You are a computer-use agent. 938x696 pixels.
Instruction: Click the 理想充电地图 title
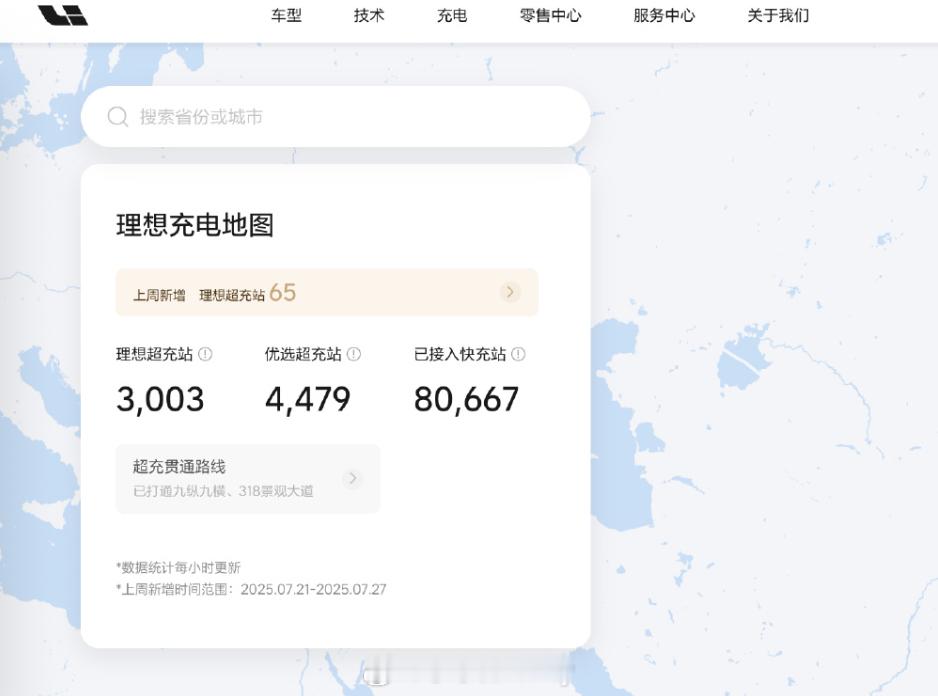point(195,225)
